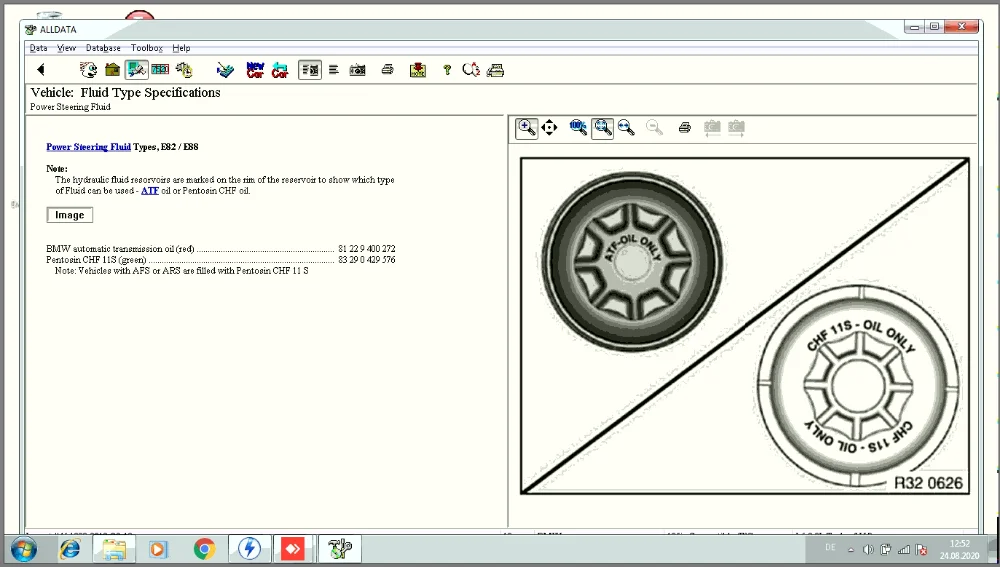Launch Google Chrome from the taskbar
Screen dimensions: 1000x567
coord(204,549)
